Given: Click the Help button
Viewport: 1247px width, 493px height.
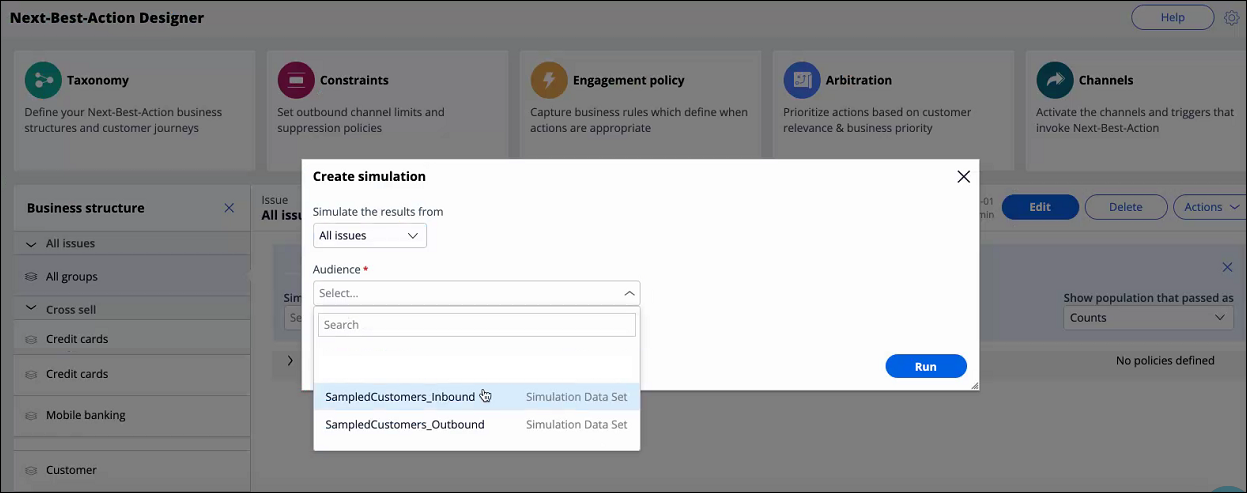Looking at the screenshot, I should [x=1172, y=17].
